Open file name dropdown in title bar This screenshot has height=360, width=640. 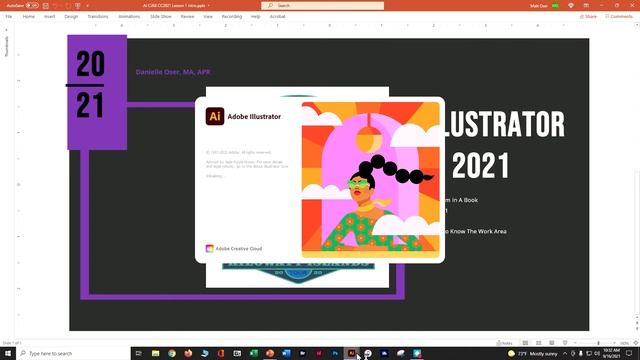click(209, 6)
